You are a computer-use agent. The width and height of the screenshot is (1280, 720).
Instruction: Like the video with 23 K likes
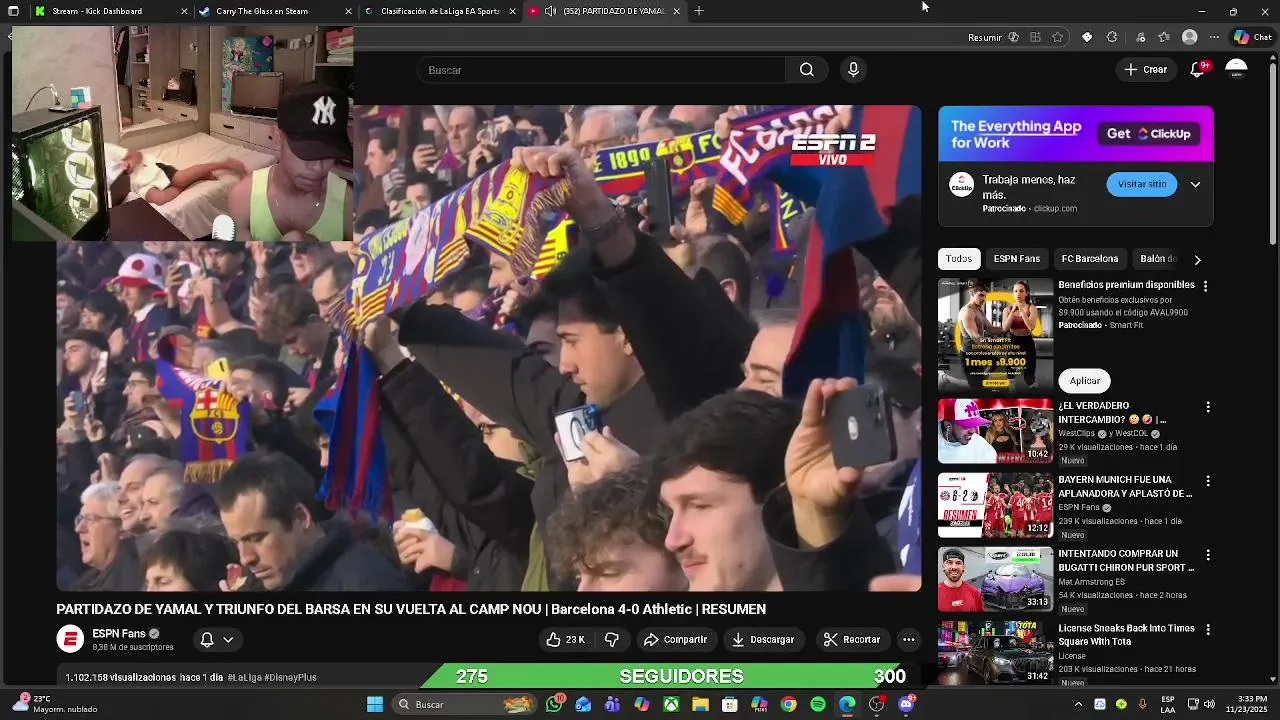point(565,640)
